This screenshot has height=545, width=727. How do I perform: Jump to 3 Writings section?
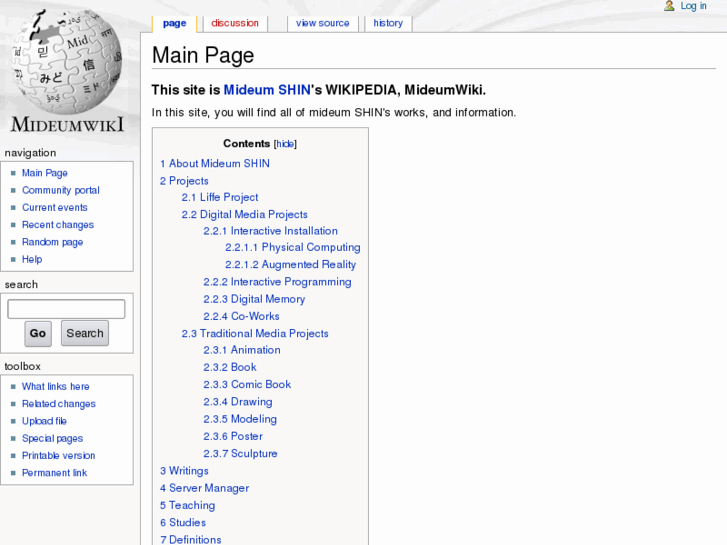184,471
